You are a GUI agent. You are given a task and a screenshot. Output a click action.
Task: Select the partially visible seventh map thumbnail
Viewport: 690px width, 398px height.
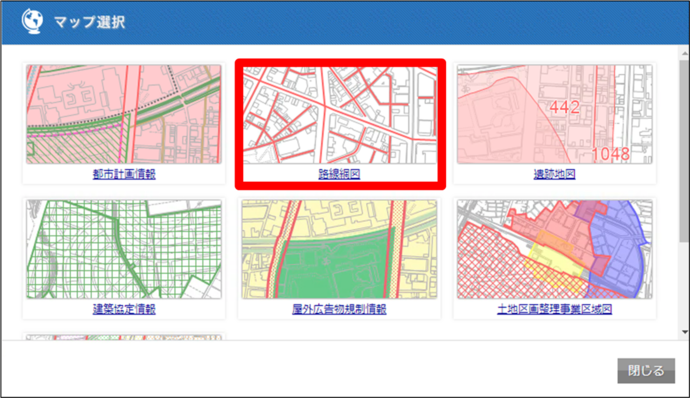(124, 337)
